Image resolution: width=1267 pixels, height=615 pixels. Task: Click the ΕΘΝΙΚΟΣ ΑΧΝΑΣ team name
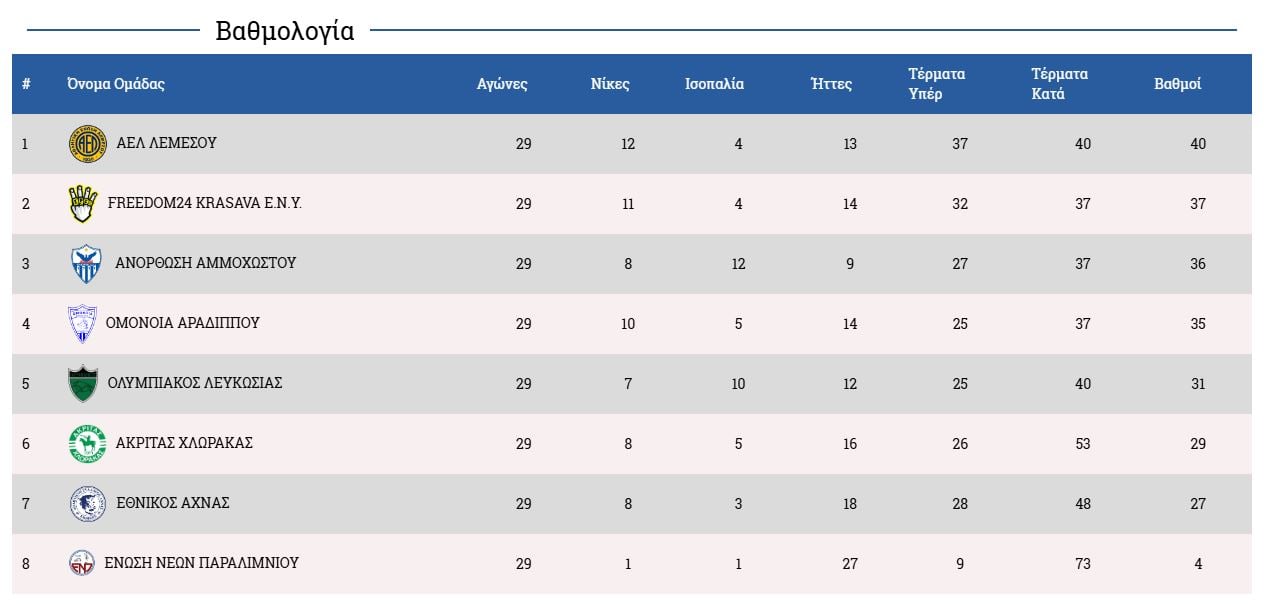pos(172,503)
